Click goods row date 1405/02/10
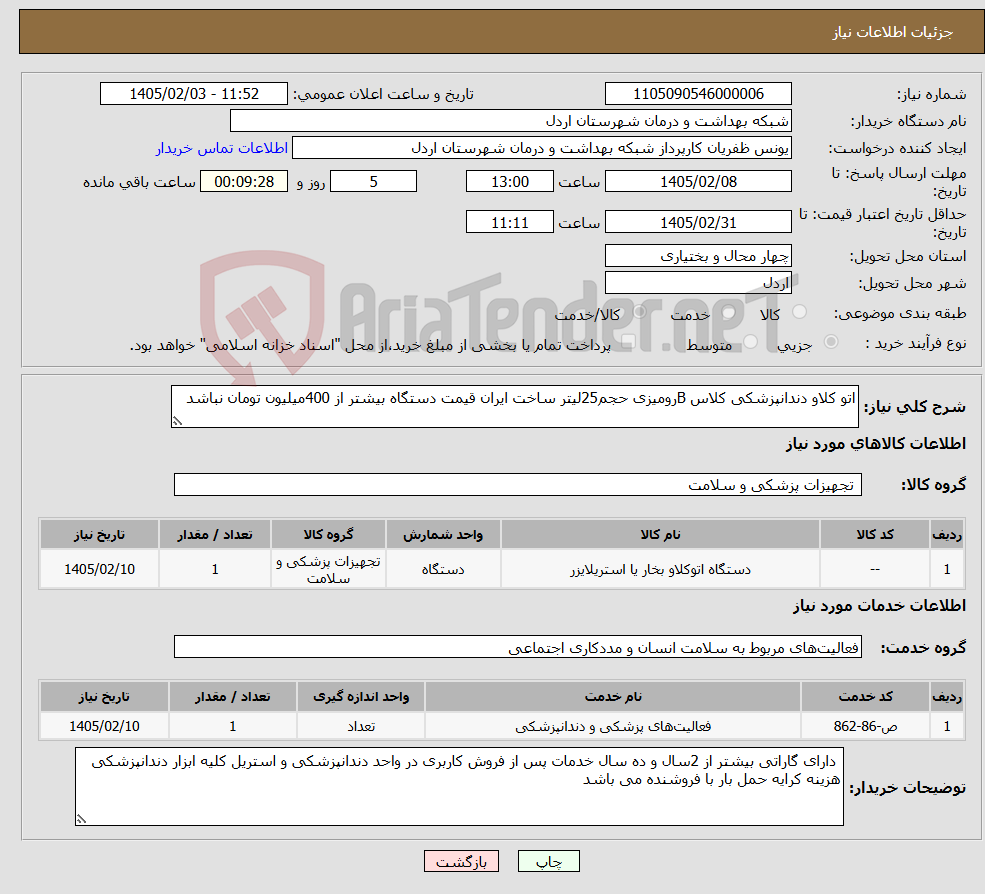985x894 pixels. 99,569
